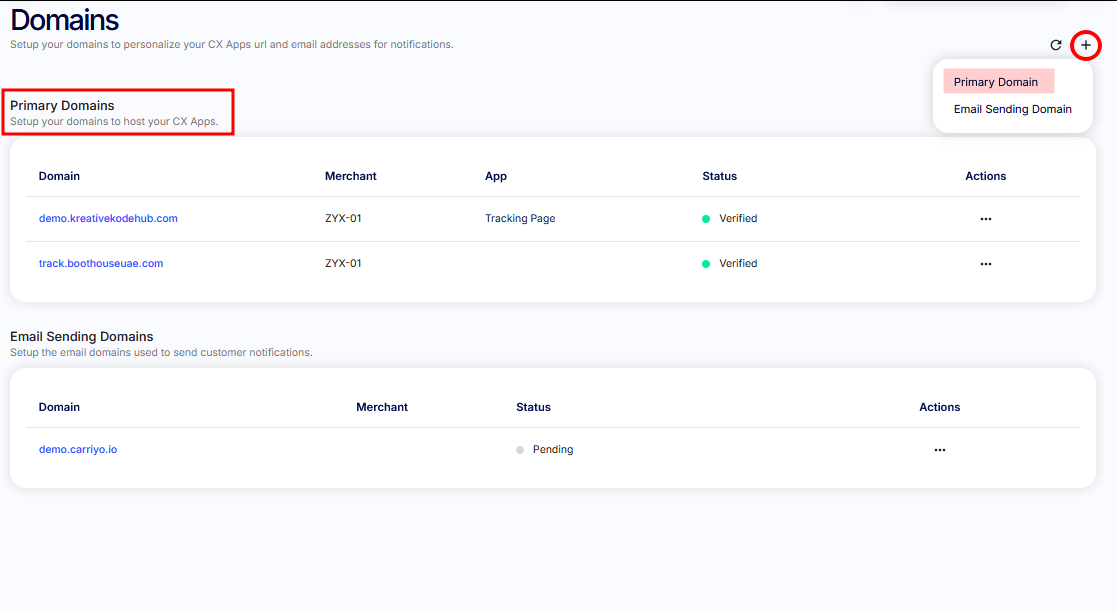Open actions ellipsis for demo.carriyo.io
The image size is (1117, 612).
tap(939, 450)
